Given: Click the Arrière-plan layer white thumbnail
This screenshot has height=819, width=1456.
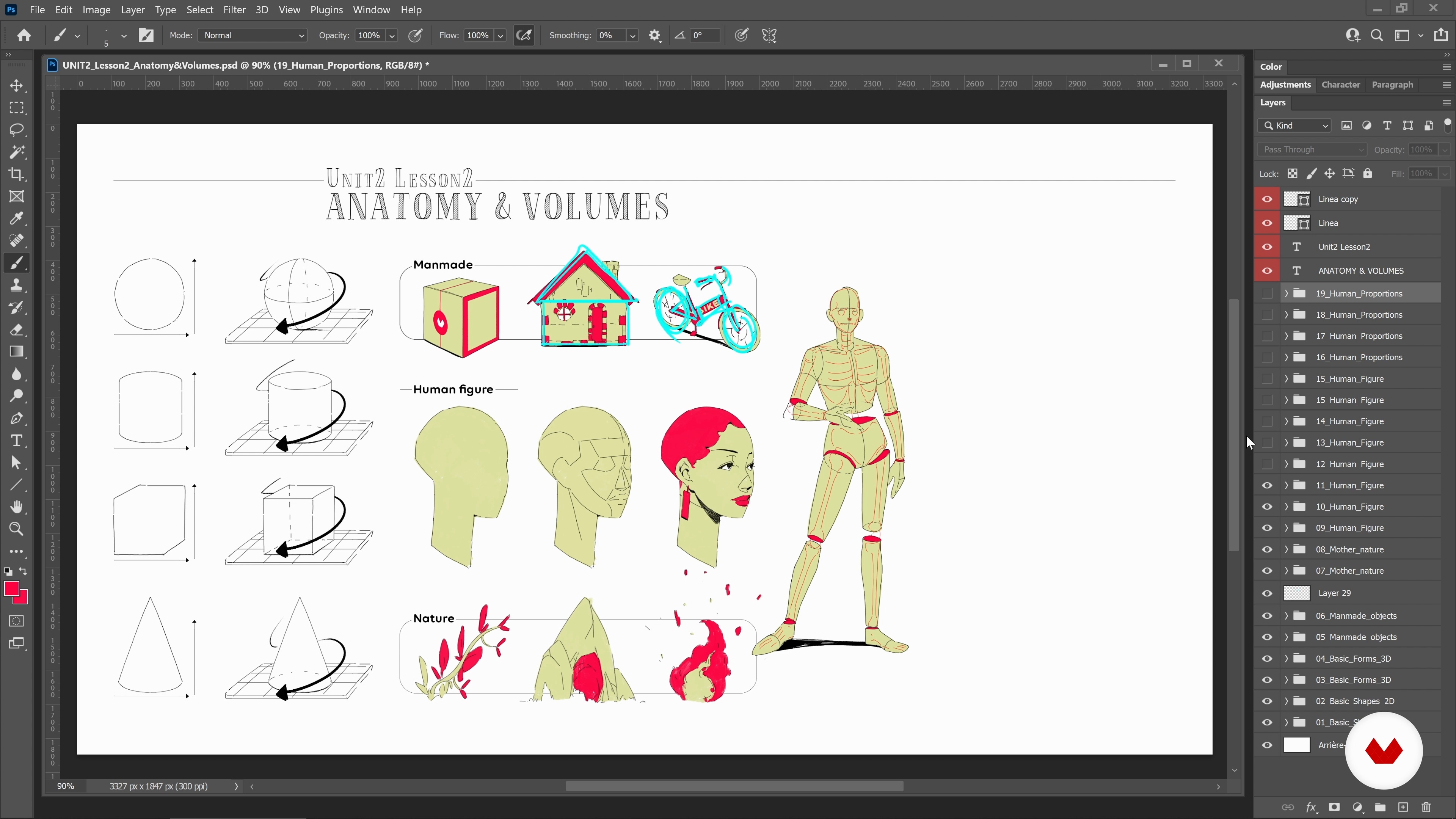Looking at the screenshot, I should coord(1297,745).
